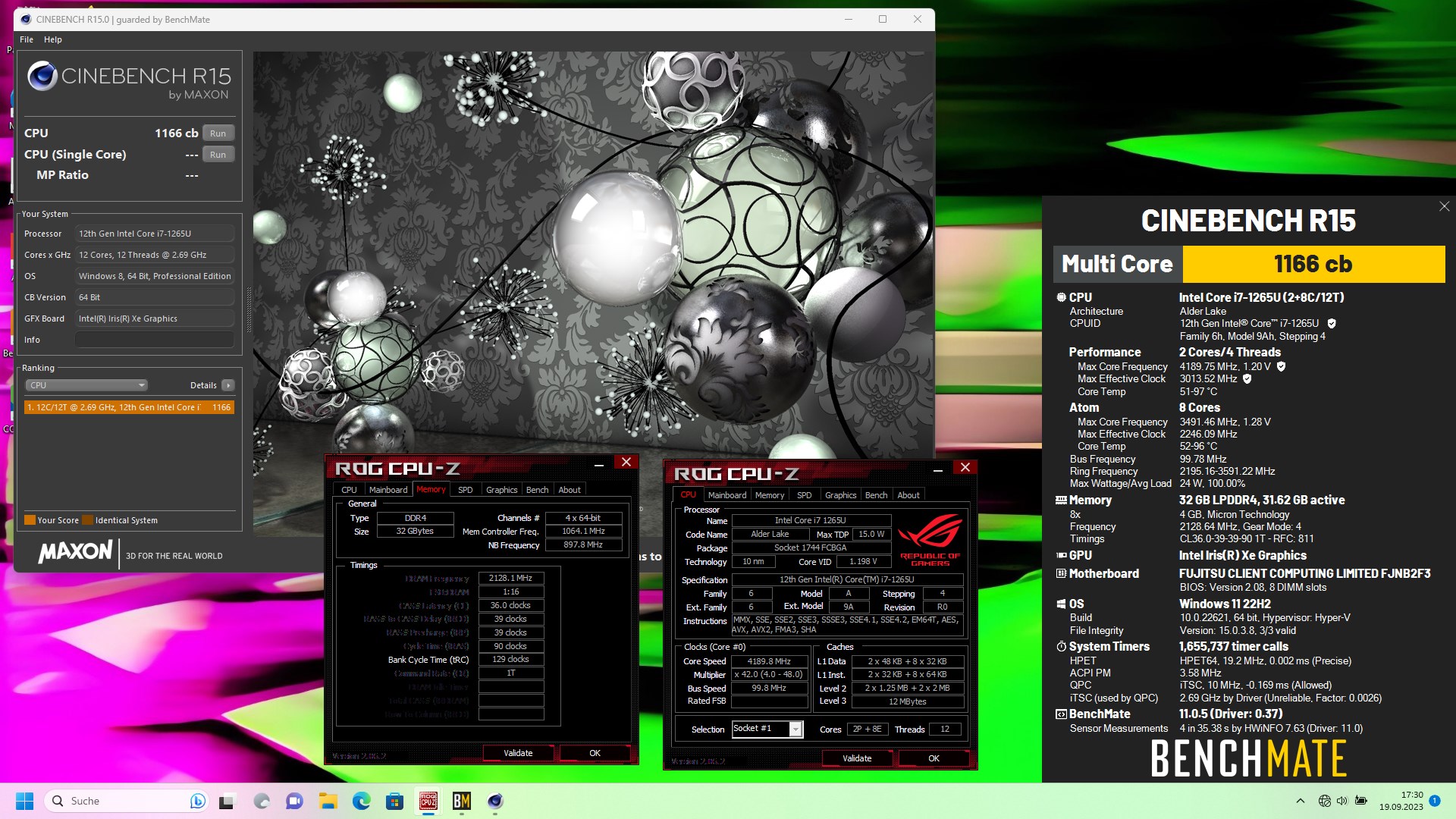The image size is (1456, 819).
Task: Open the File menu in Cinebench
Action: click(27, 39)
